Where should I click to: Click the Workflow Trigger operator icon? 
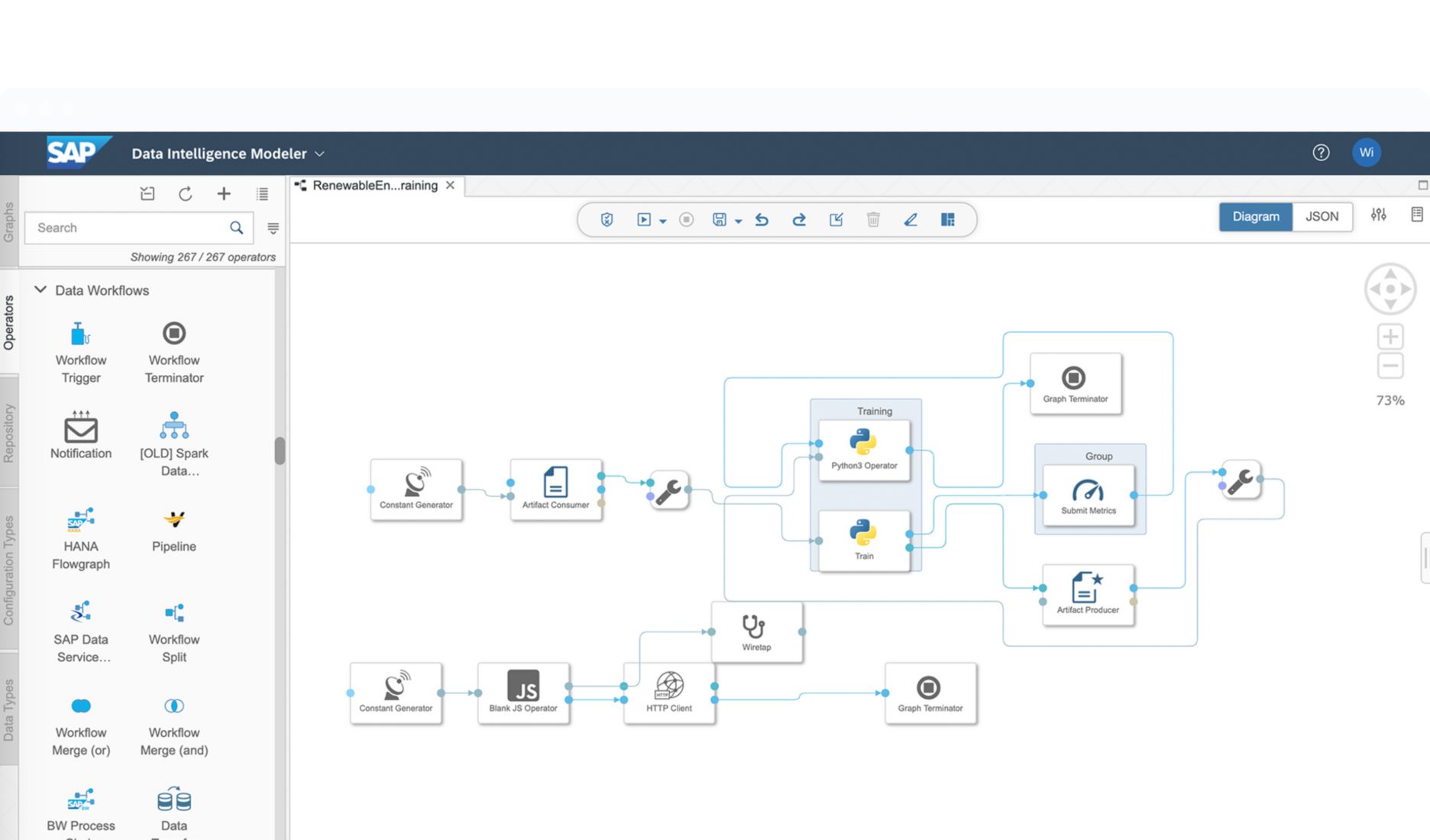pos(80,334)
